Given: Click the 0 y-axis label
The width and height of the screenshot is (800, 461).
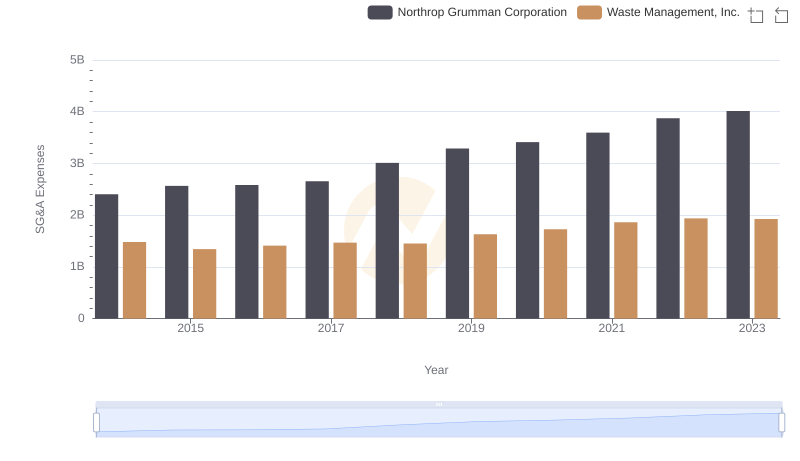Looking at the screenshot, I should pyautogui.click(x=81, y=318).
